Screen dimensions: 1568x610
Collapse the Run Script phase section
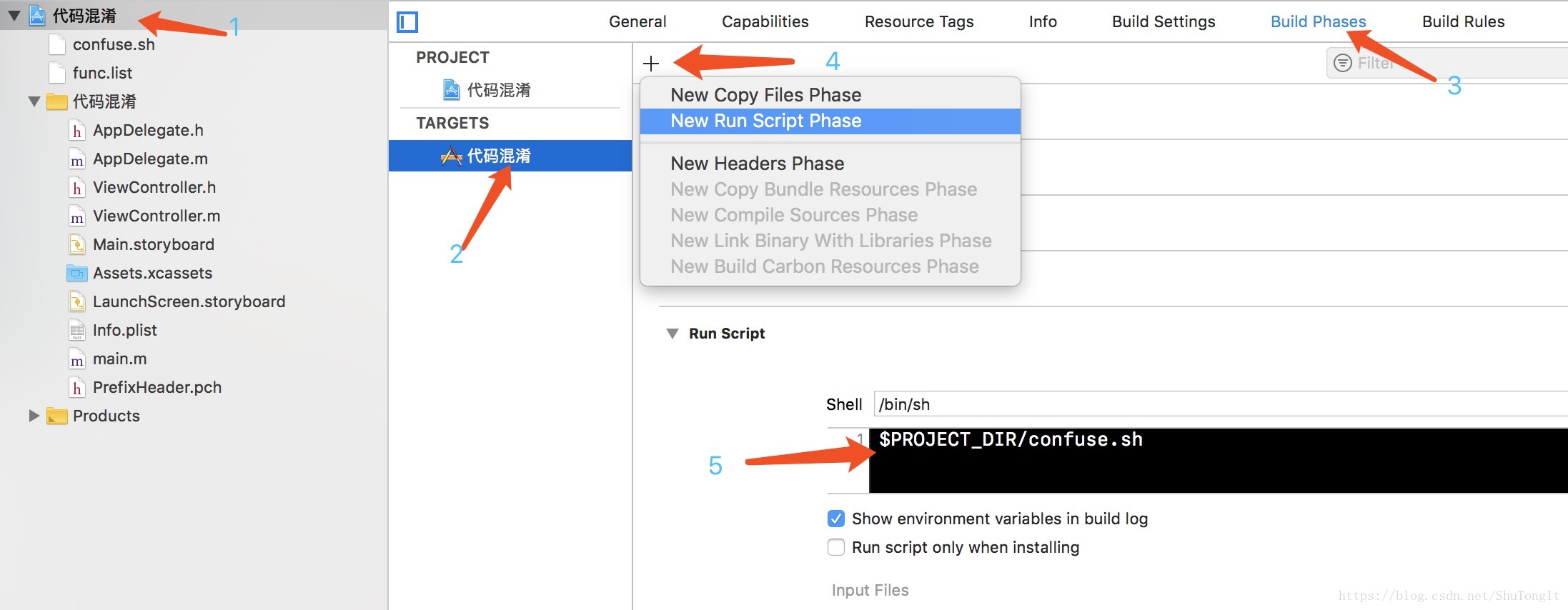coord(673,334)
